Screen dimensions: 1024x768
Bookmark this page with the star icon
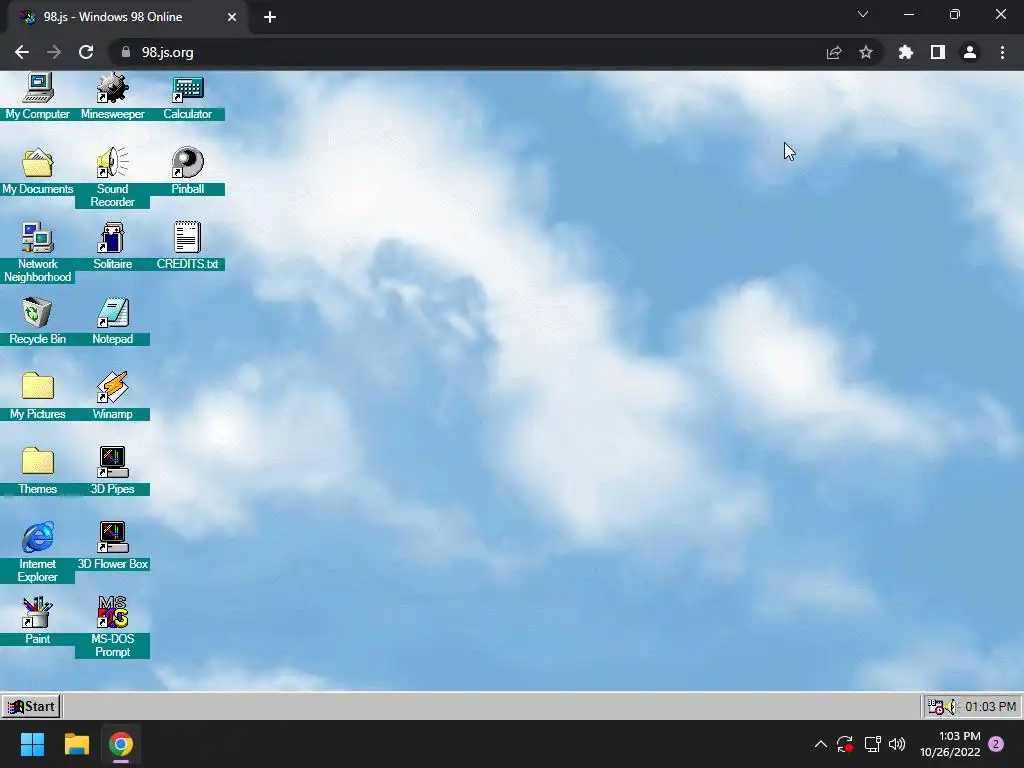[866, 52]
